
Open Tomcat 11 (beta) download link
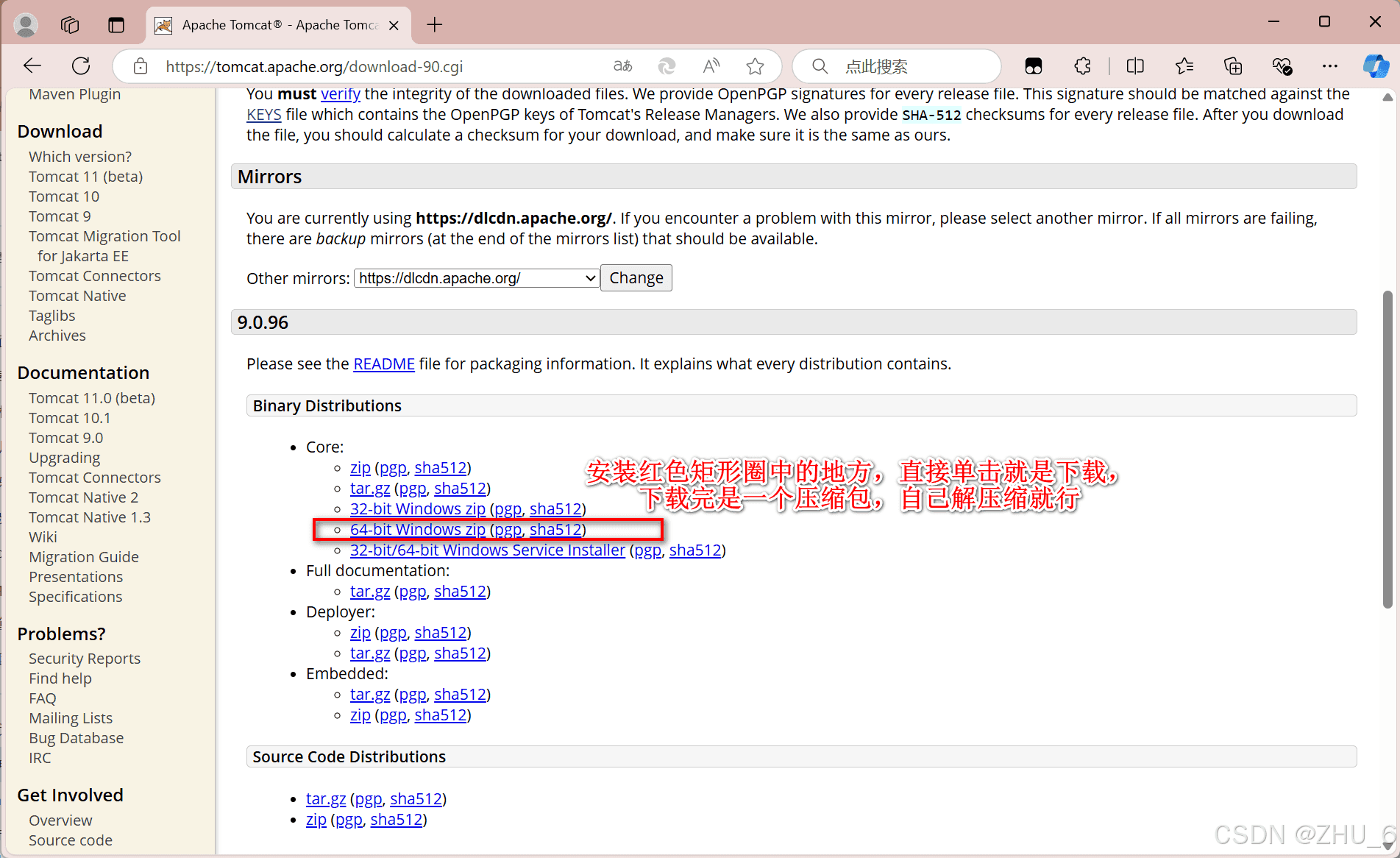point(86,177)
